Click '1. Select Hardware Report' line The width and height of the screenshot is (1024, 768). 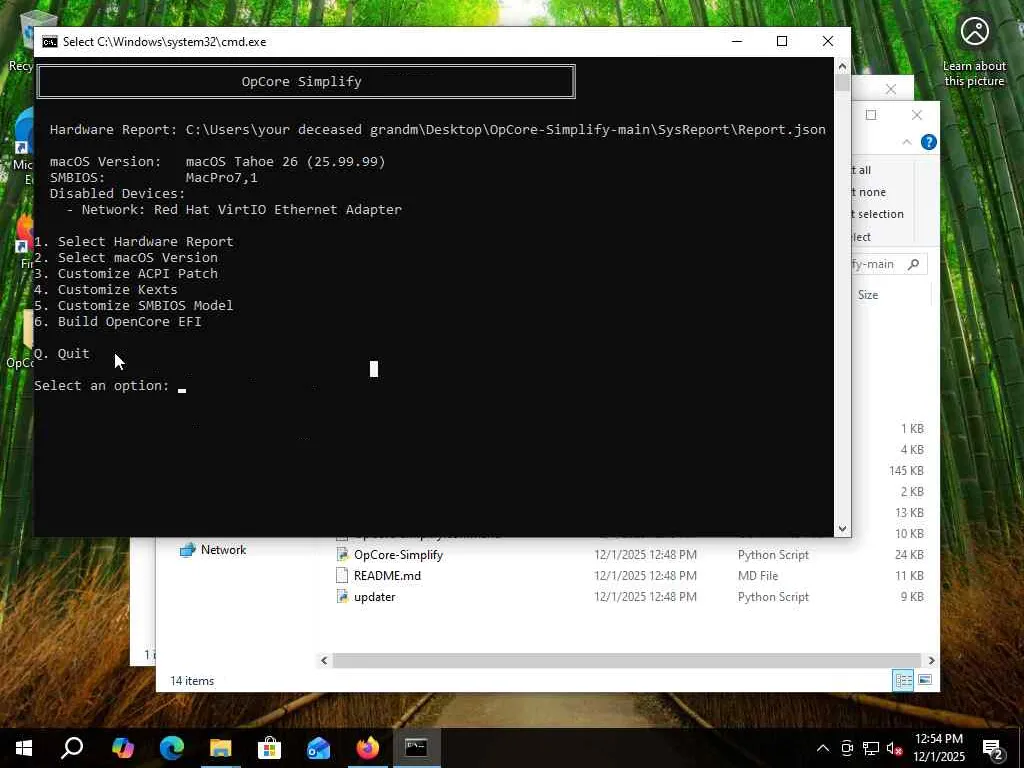[134, 242]
